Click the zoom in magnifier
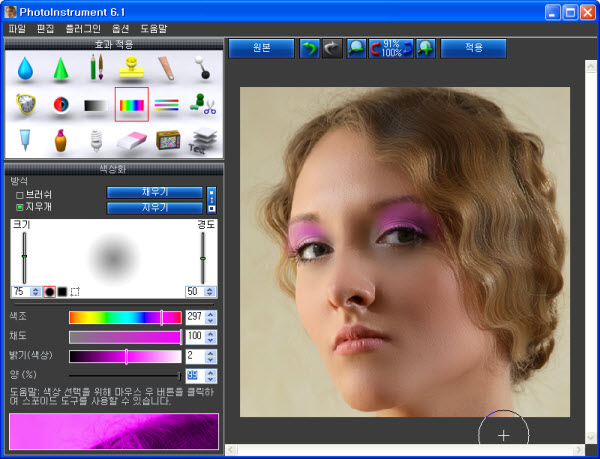The width and height of the screenshot is (600, 459). click(426, 48)
